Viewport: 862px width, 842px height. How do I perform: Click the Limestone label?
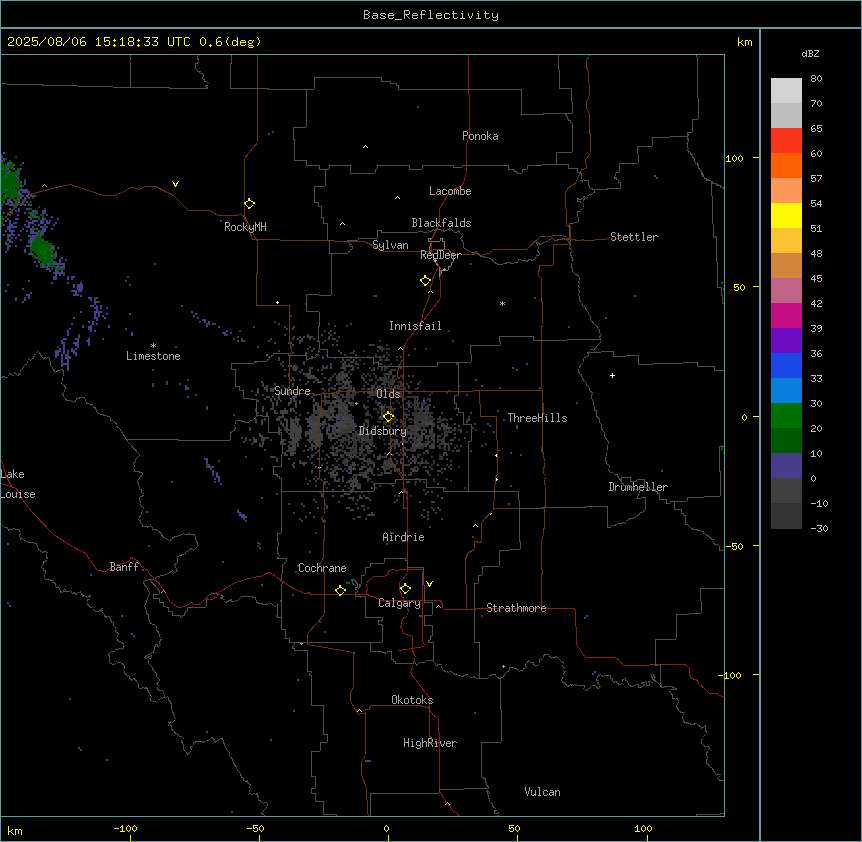click(x=153, y=356)
